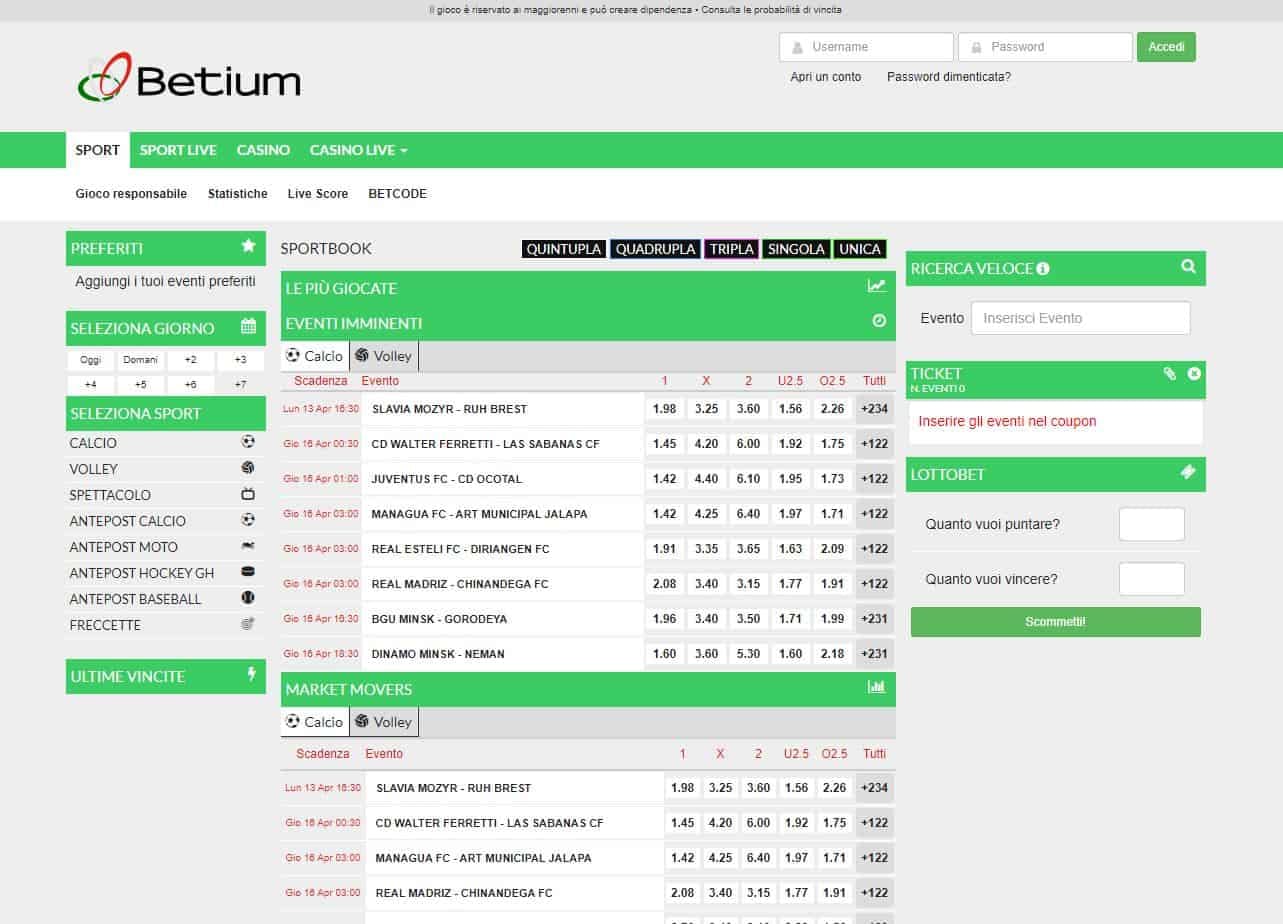Click the motorbike icon next to Antepost Moto

point(248,546)
